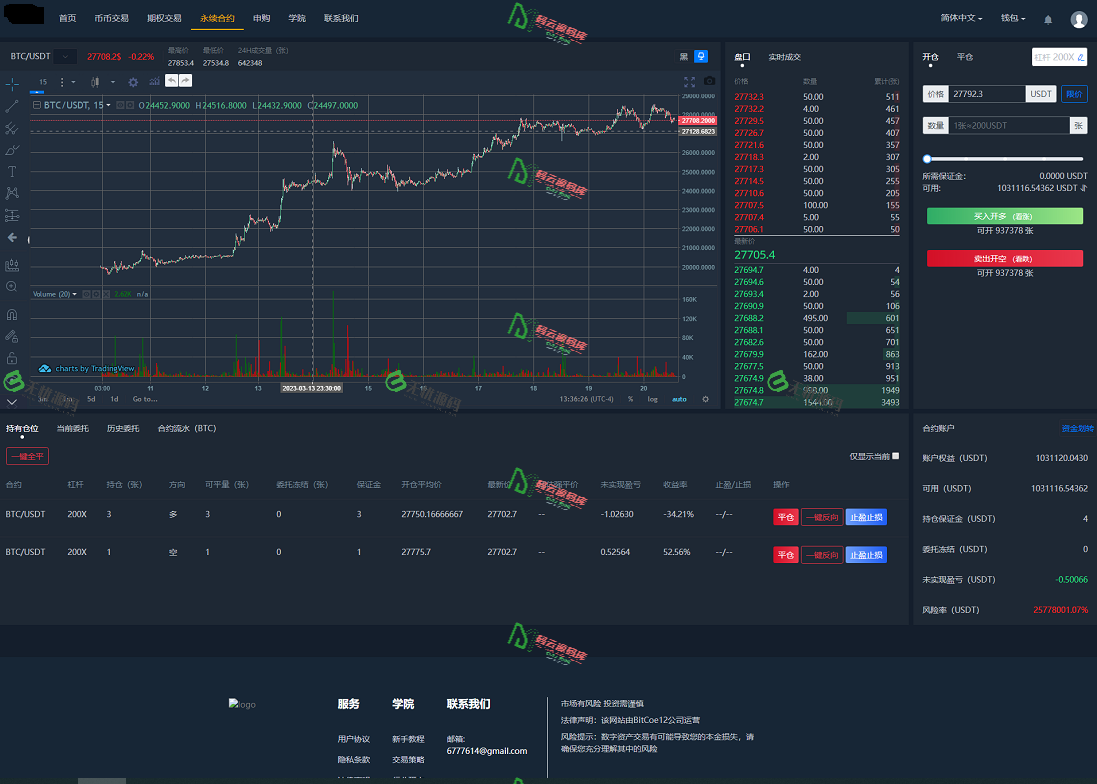This screenshot has height=784, width=1097.
Task: Toggle auto scale on chart
Action: click(x=679, y=399)
